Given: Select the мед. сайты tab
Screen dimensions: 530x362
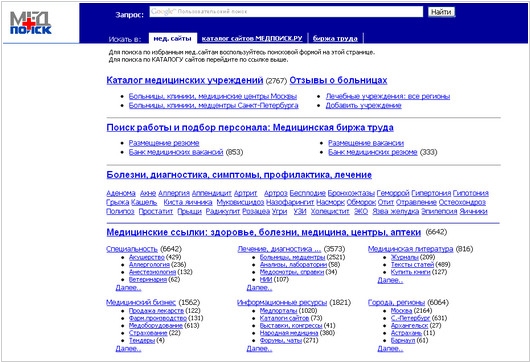Looking at the screenshot, I should 172,39.
